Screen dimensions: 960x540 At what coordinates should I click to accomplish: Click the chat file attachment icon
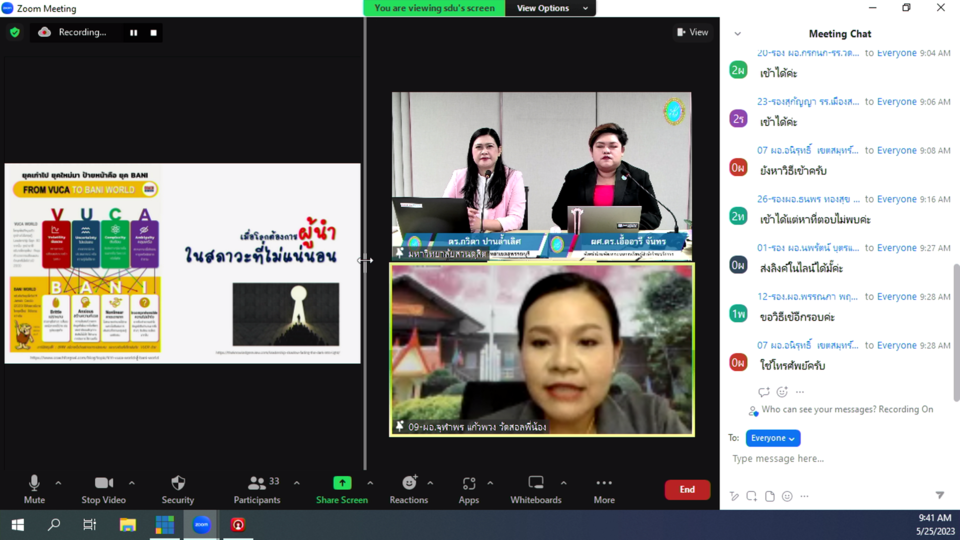pos(769,496)
